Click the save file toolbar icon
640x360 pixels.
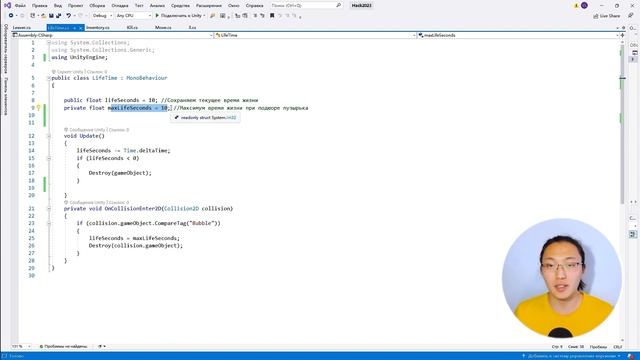coord(51,16)
